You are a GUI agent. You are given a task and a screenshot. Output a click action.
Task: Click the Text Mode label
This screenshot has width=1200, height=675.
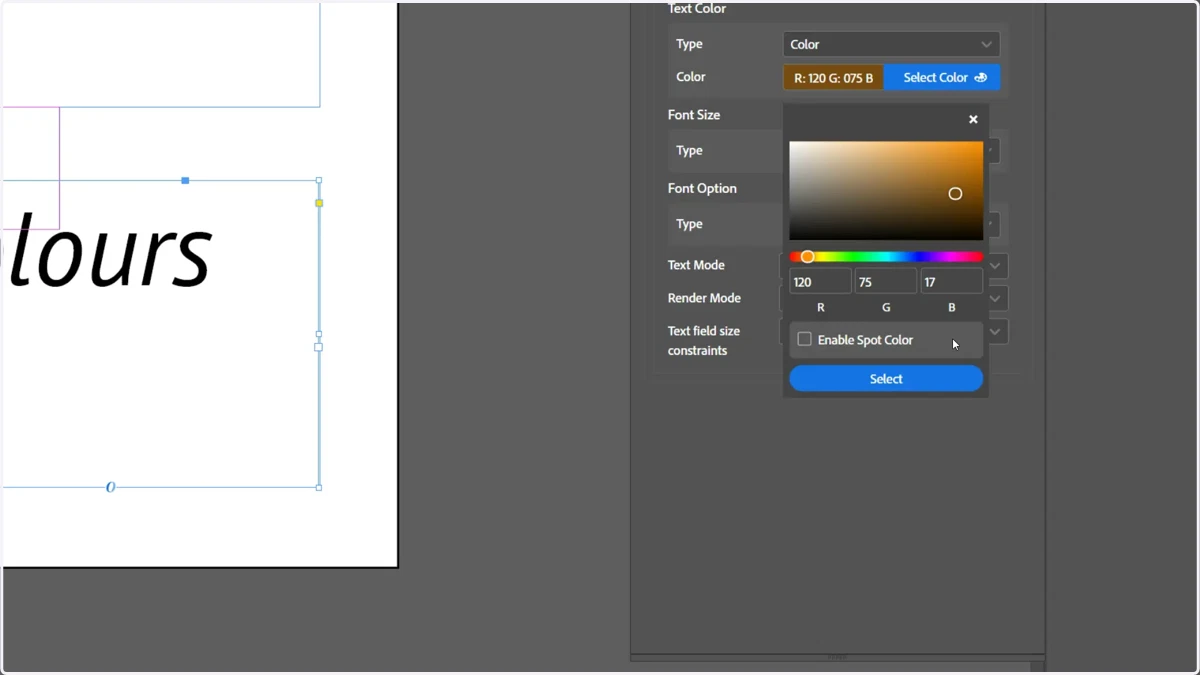tap(696, 265)
